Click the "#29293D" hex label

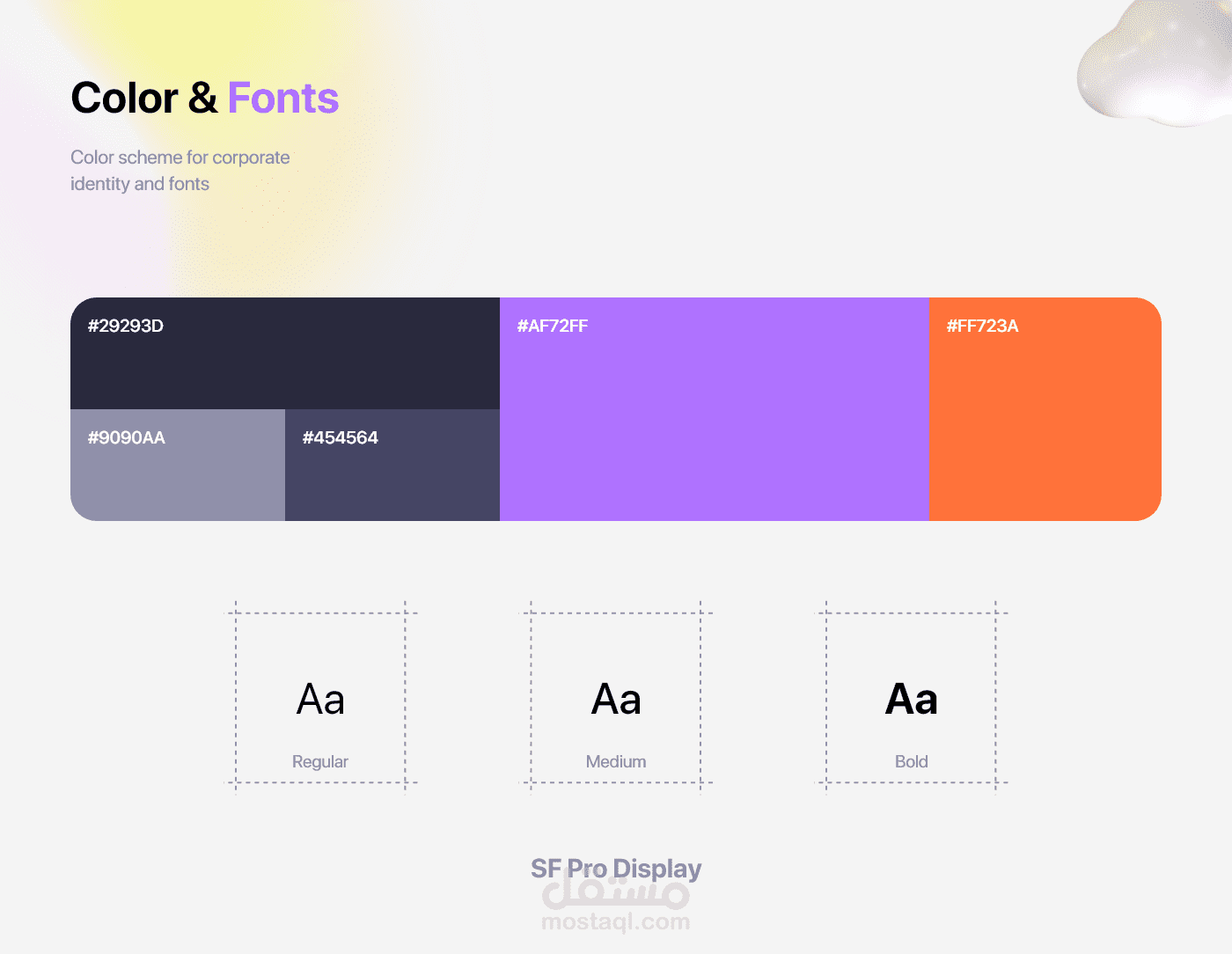pos(126,326)
